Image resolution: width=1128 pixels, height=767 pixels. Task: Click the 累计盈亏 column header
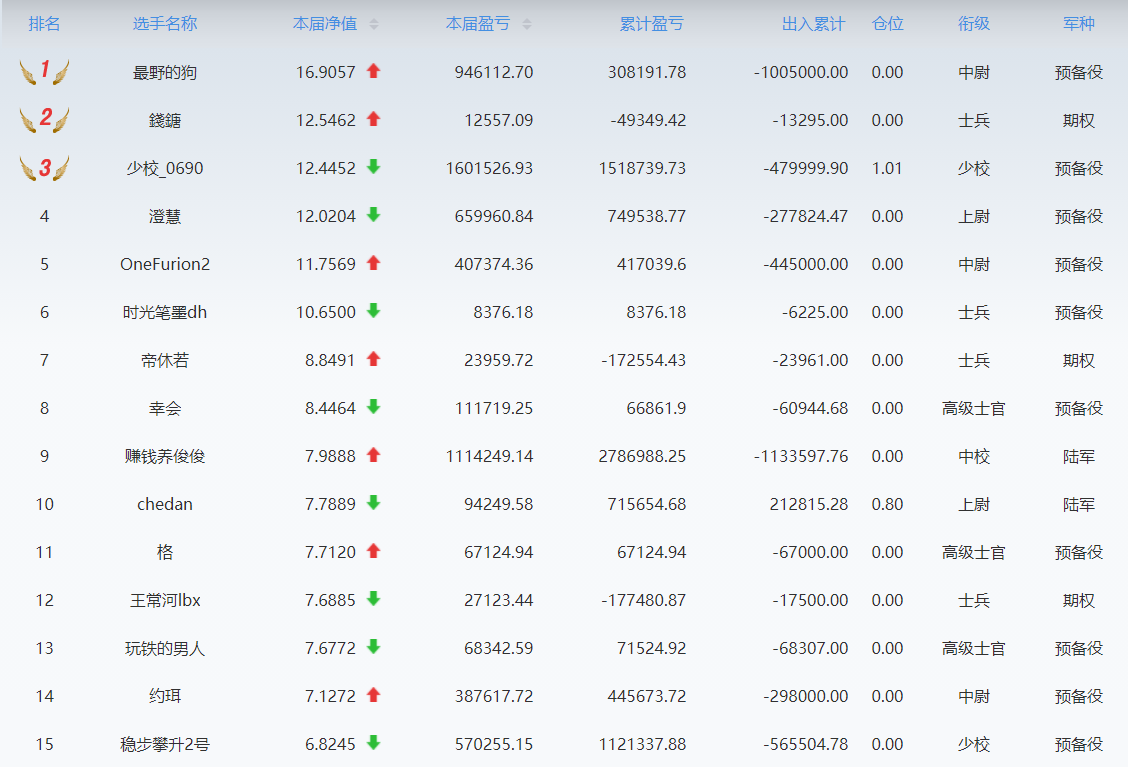pos(652,24)
